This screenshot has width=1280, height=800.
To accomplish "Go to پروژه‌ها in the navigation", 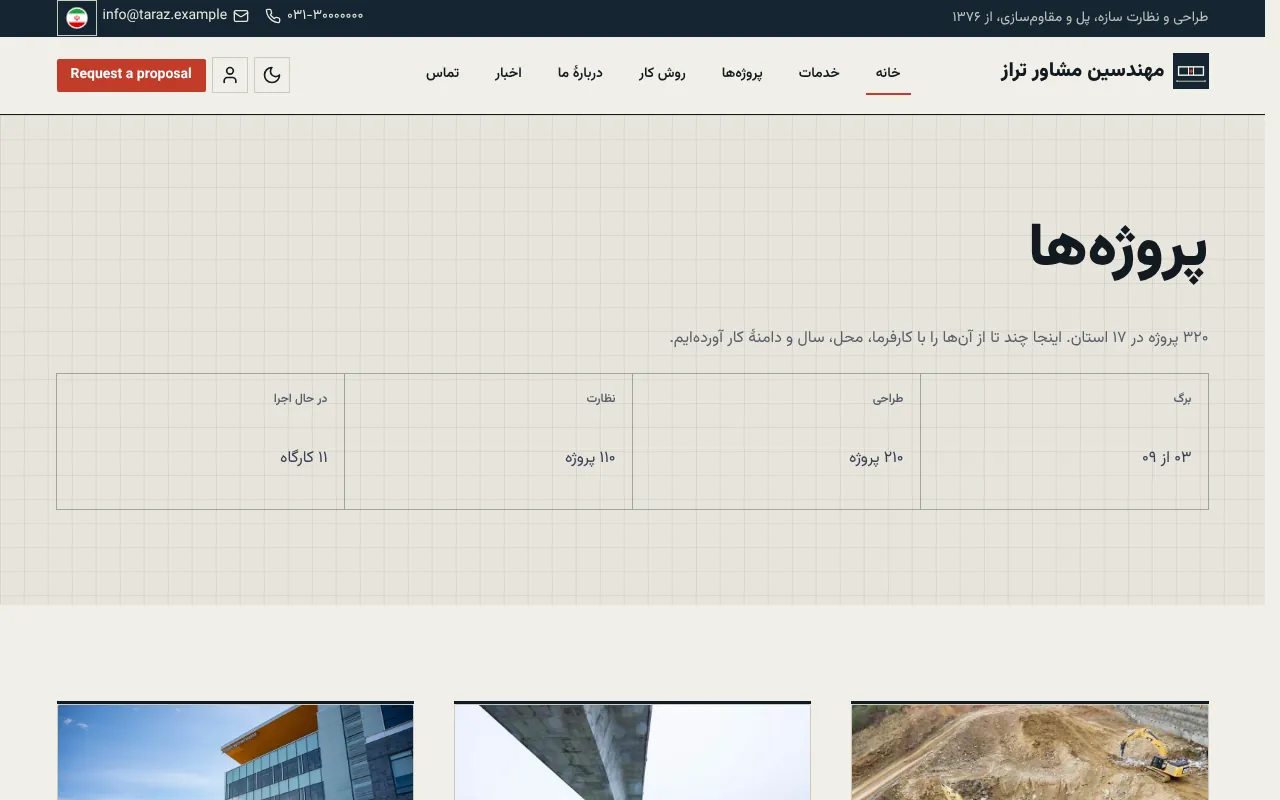I will 742,73.
